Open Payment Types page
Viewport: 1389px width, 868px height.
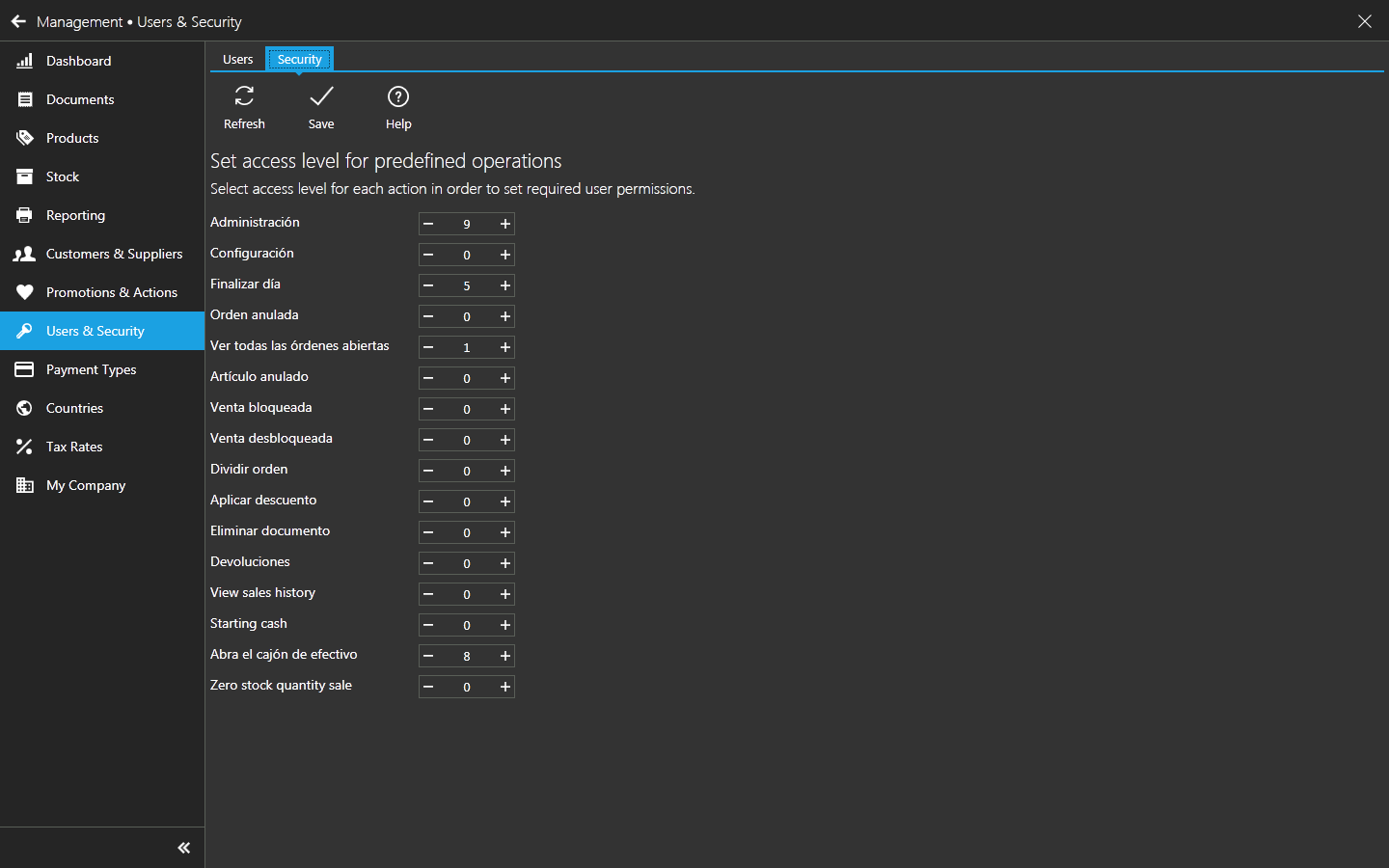[91, 369]
